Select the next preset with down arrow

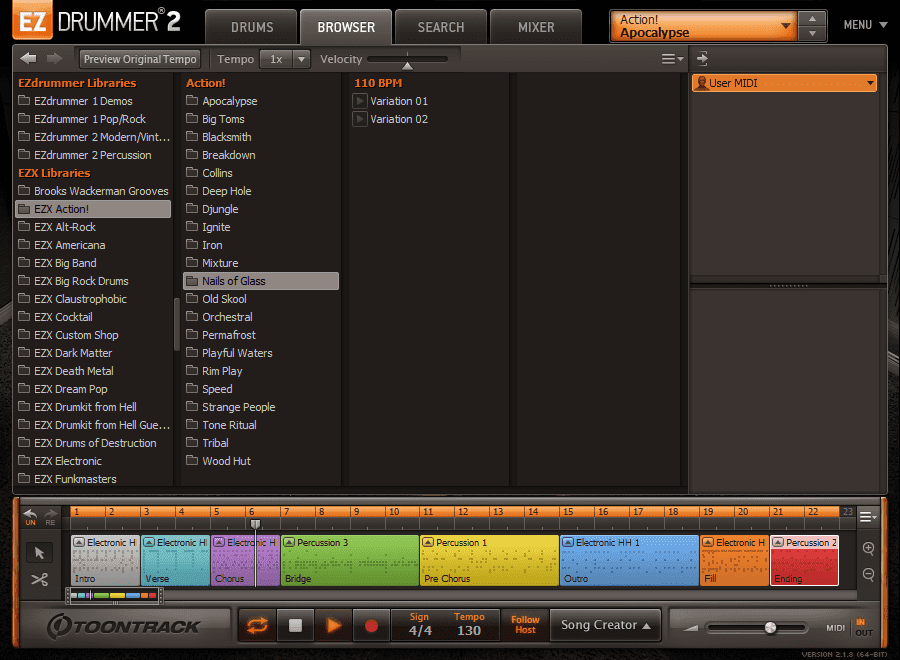pyautogui.click(x=812, y=34)
